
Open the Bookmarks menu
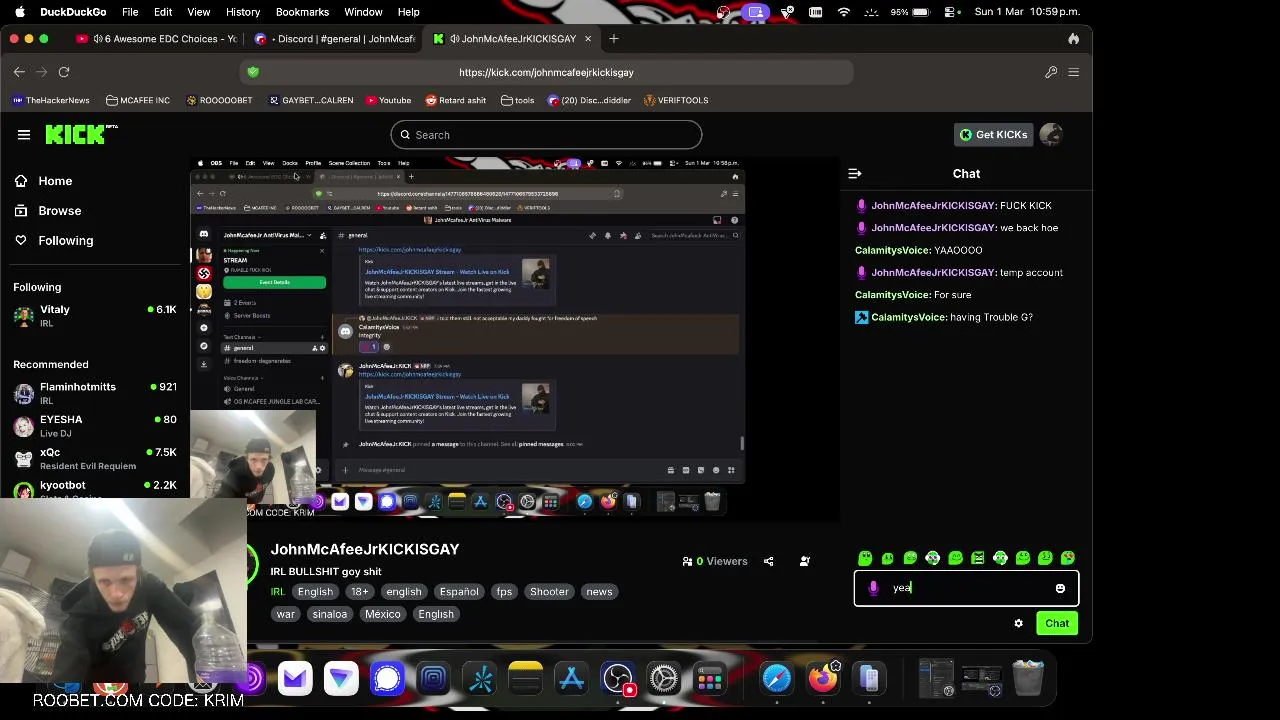[x=302, y=12]
